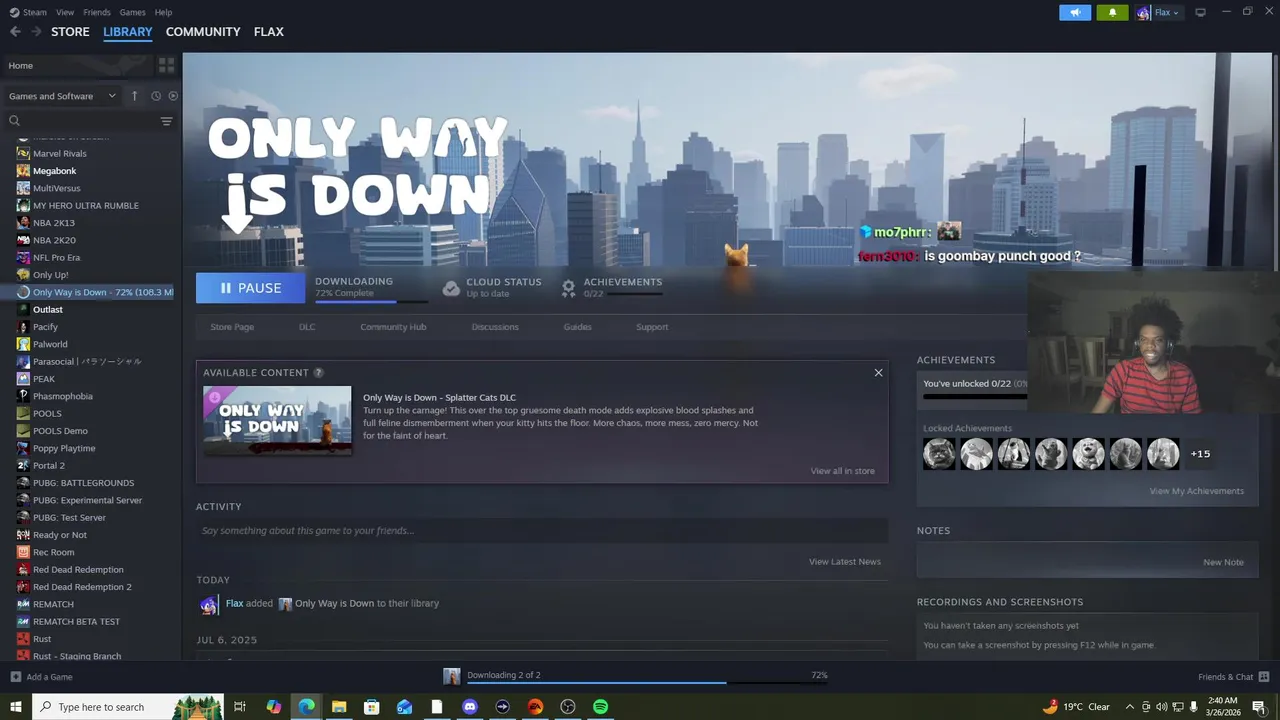Go to the STORE tab
This screenshot has width=1280, height=720.
point(70,32)
